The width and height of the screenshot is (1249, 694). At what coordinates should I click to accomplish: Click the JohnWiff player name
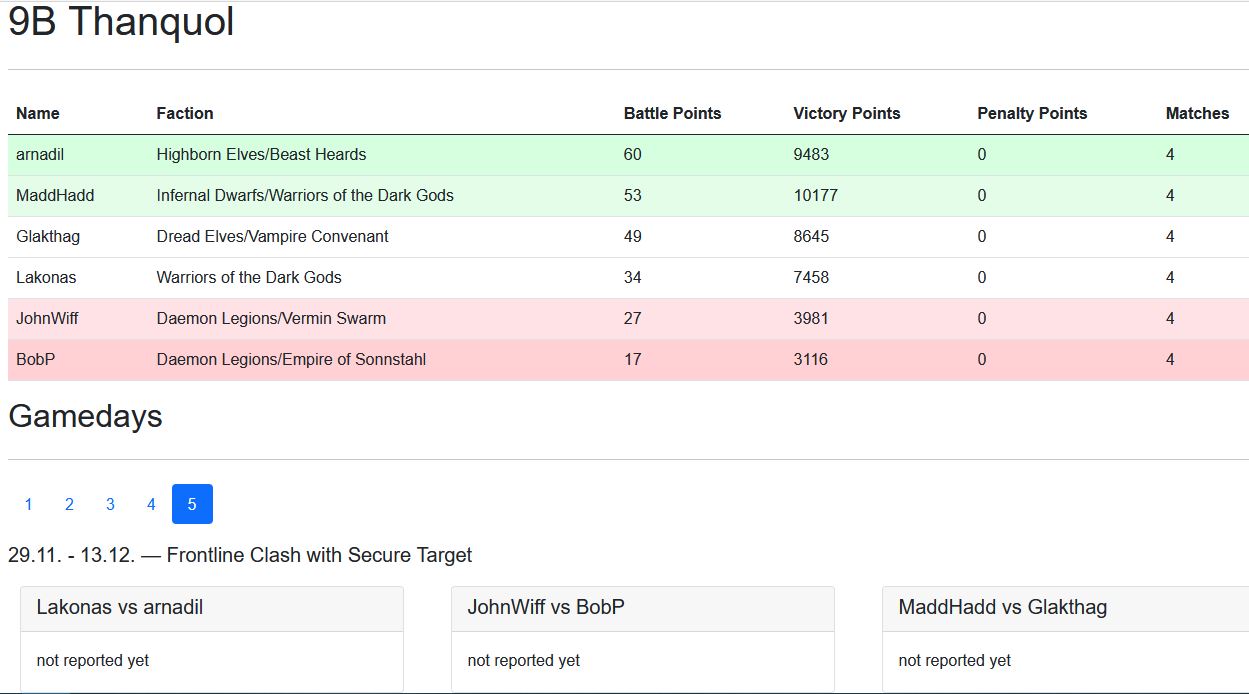pos(47,319)
